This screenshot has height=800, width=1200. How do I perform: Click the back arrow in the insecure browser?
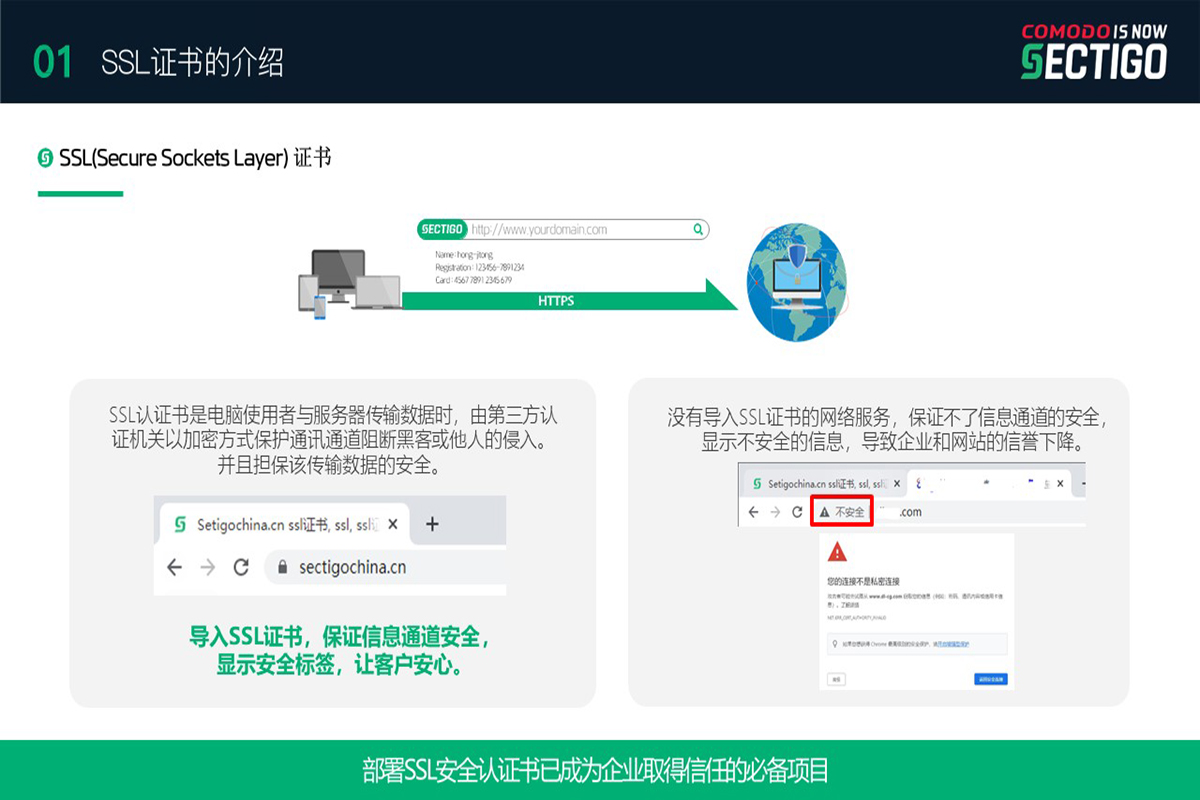752,512
